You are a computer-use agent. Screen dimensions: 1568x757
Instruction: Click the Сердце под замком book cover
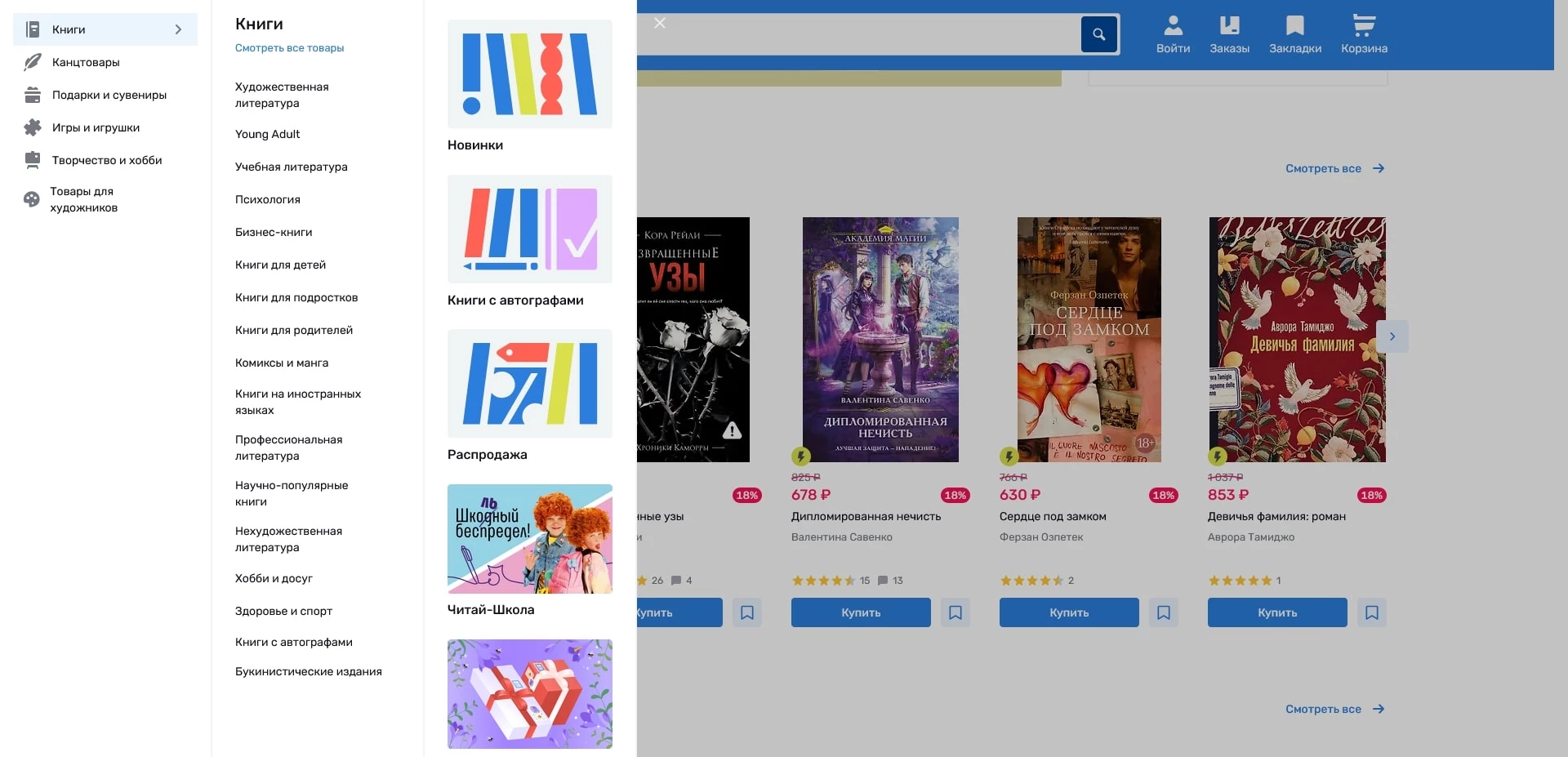tap(1089, 340)
